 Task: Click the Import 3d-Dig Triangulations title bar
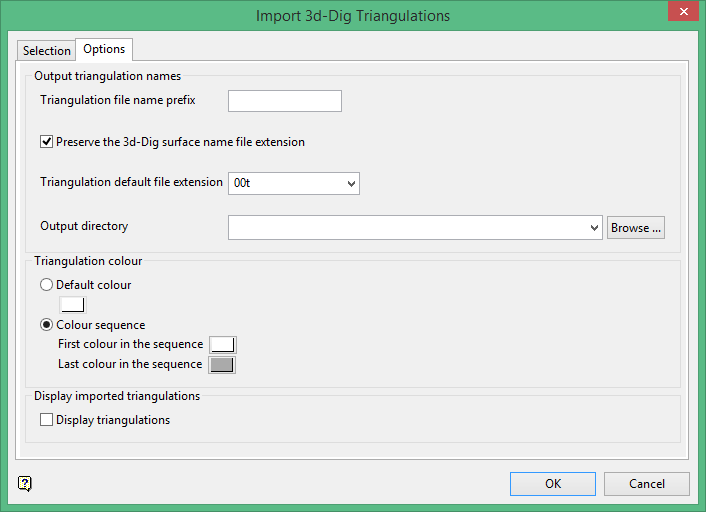click(x=353, y=16)
